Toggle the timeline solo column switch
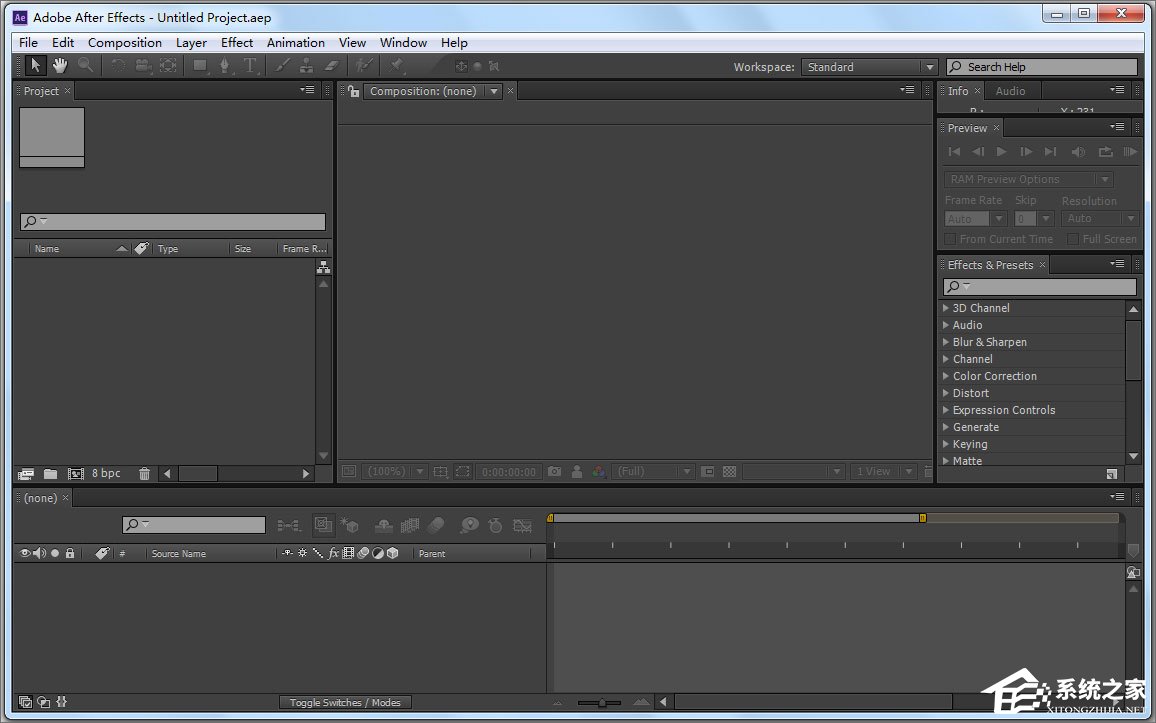The width and height of the screenshot is (1156, 723). 55,553
